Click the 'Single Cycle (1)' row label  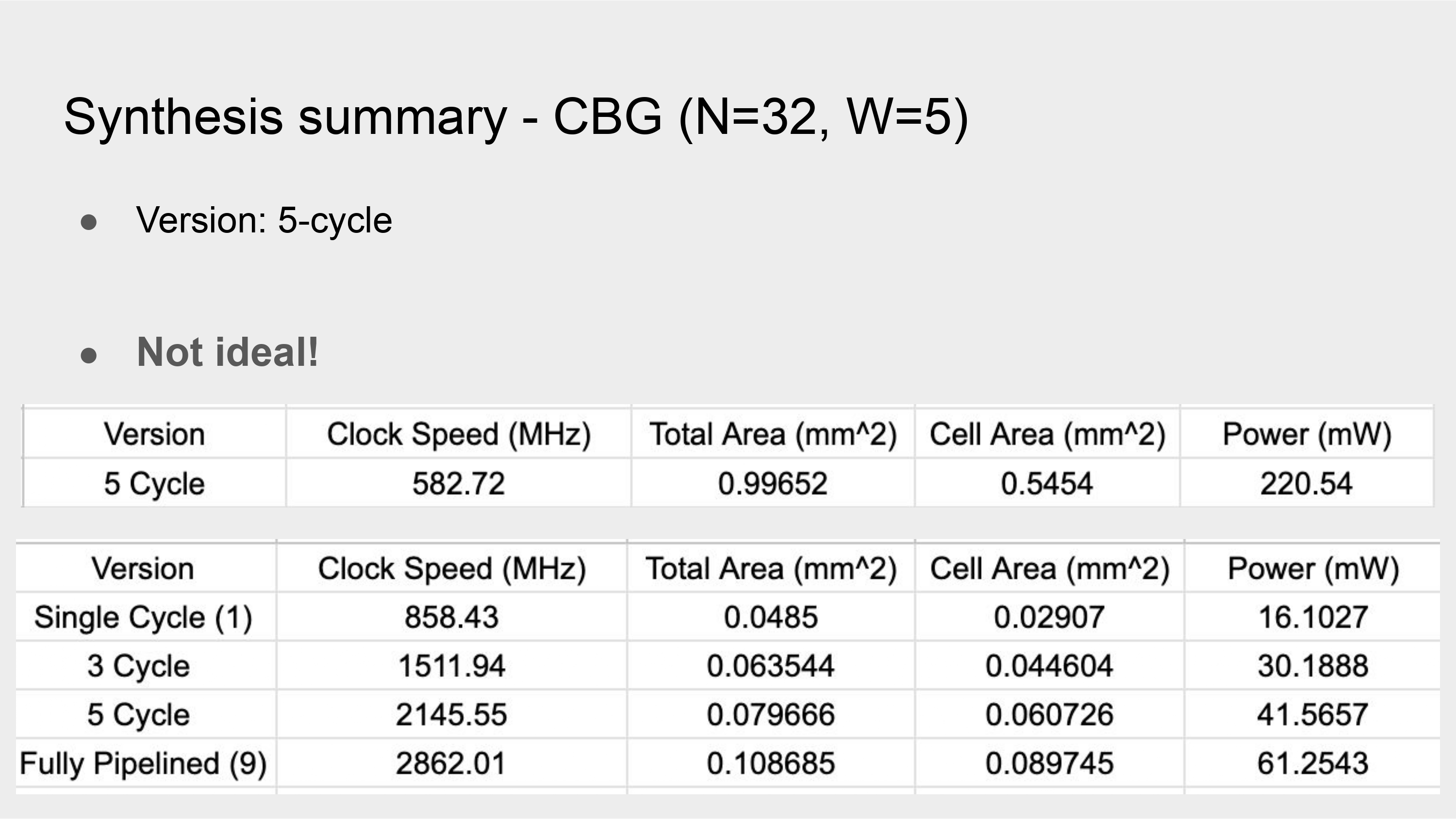click(x=143, y=617)
